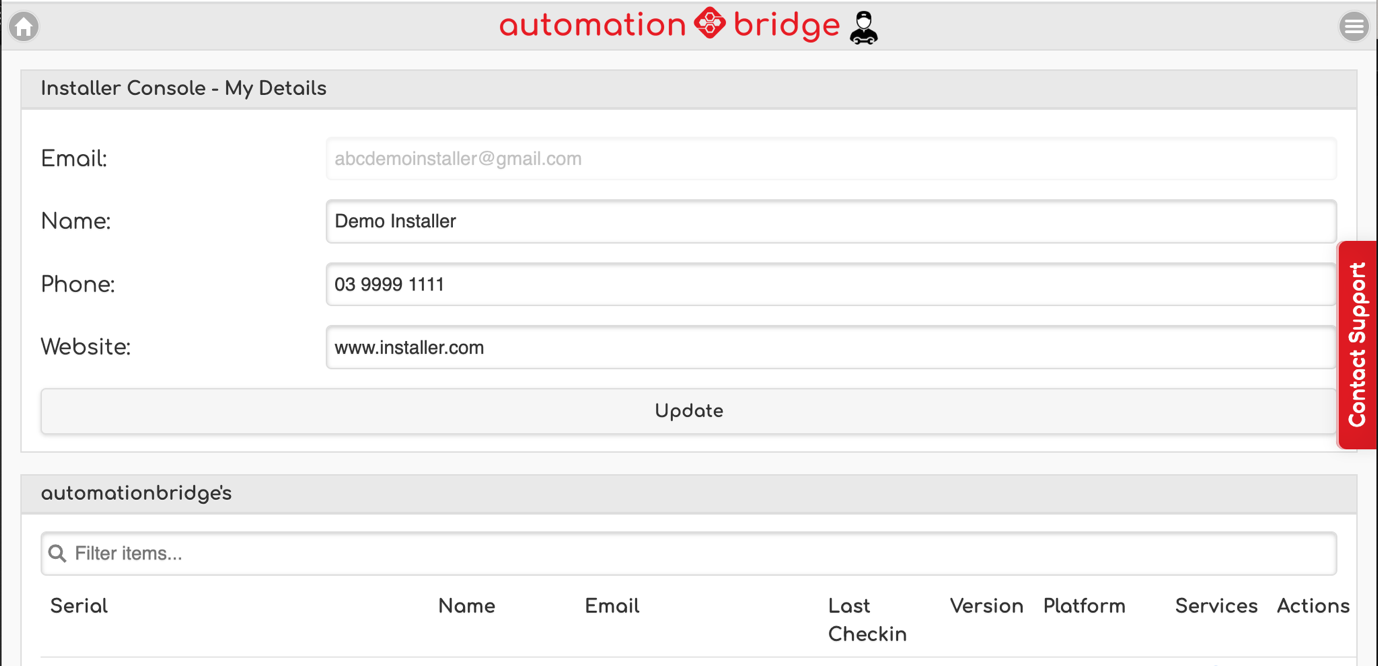Click into the Phone number field
The height and width of the screenshot is (666, 1378).
point(830,285)
